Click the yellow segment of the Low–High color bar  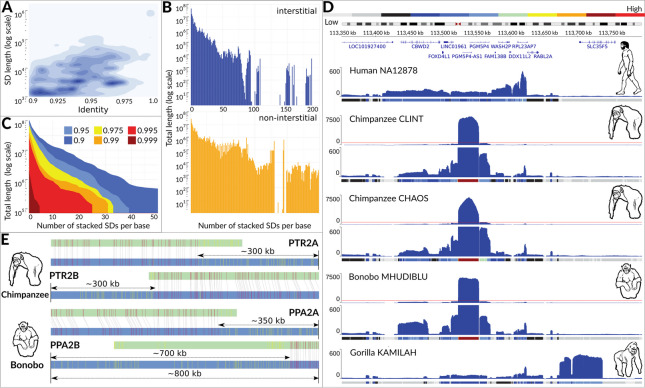tap(542, 15)
